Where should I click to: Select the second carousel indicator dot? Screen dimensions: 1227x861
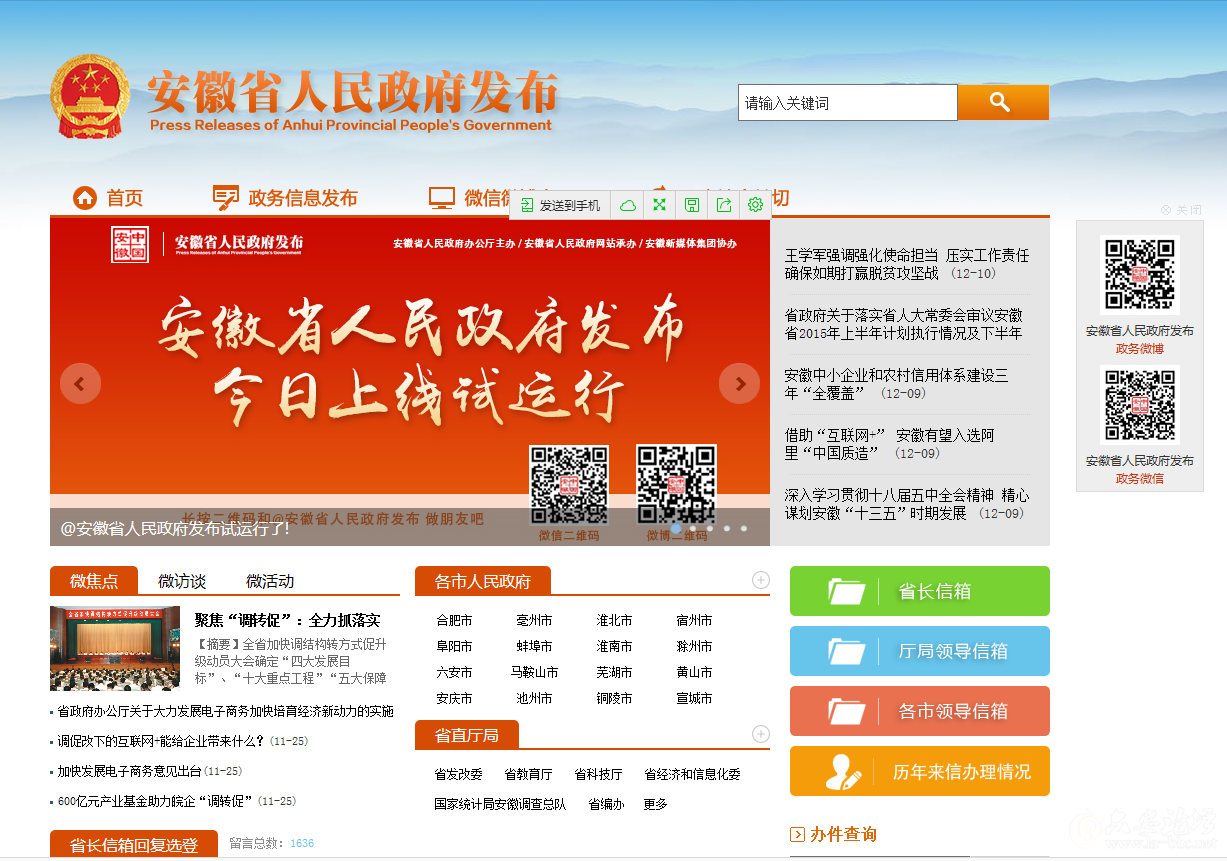tap(693, 528)
